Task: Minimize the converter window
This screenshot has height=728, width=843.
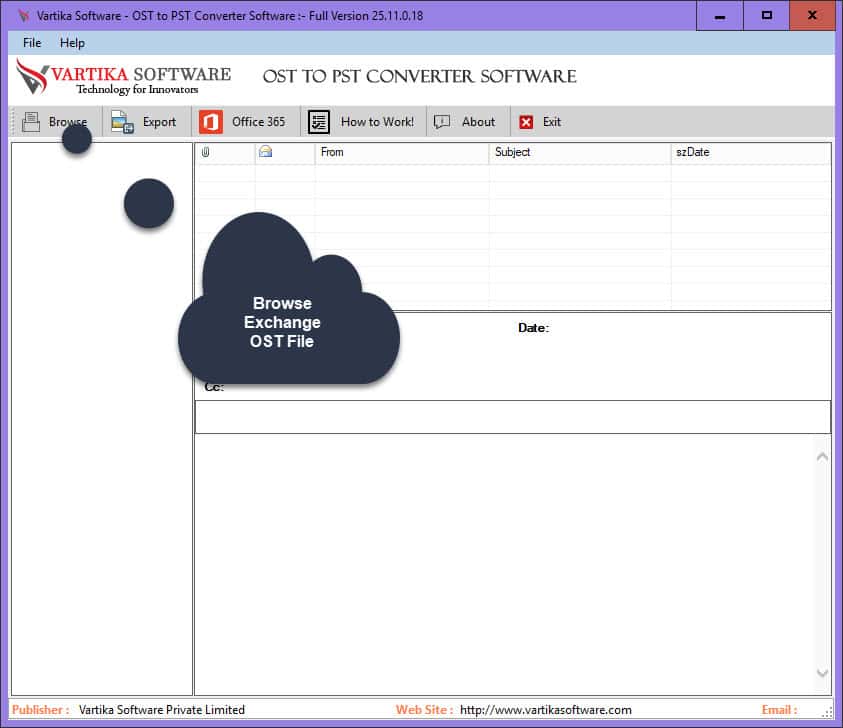Action: coord(720,16)
